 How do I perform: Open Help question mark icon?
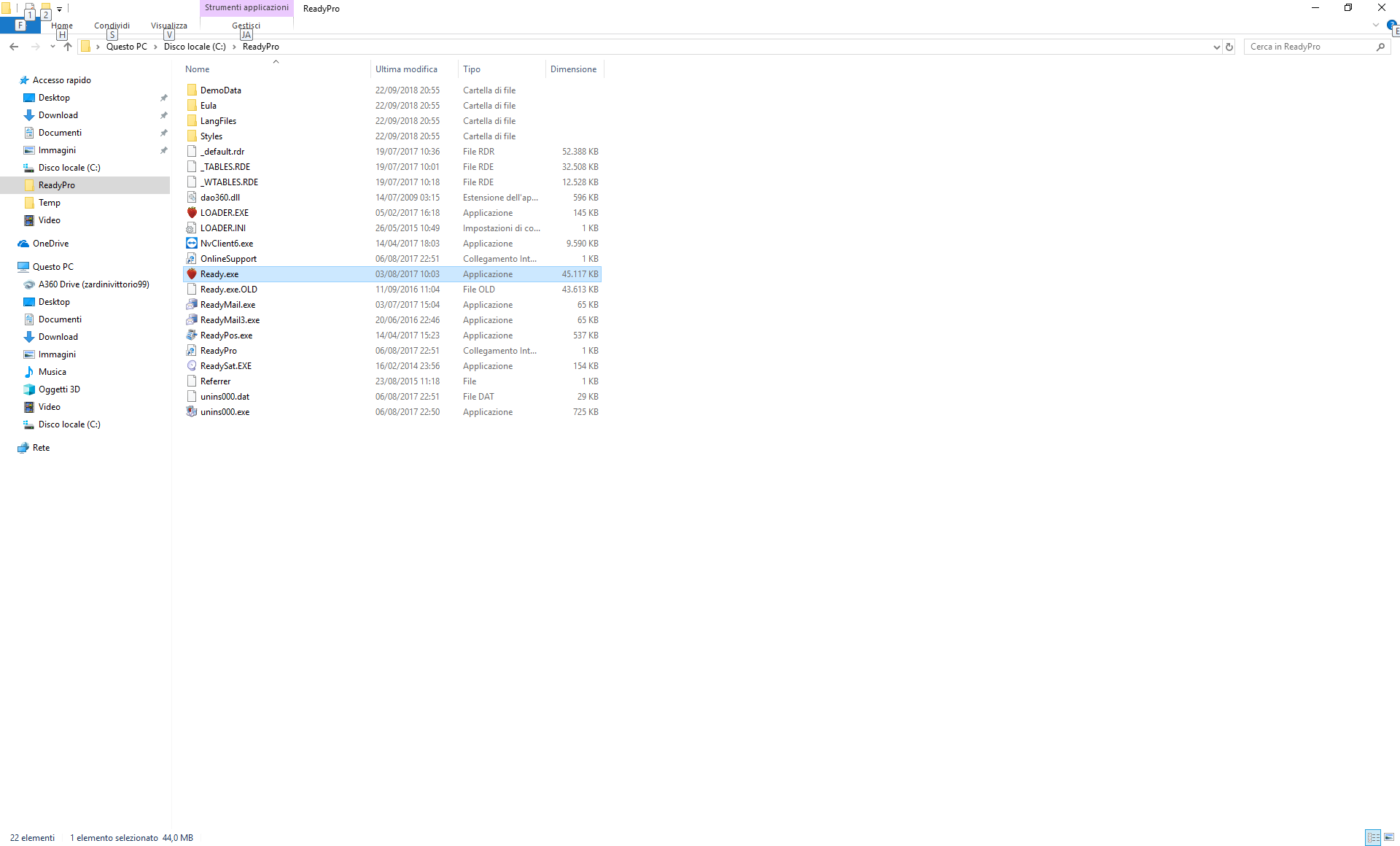coord(1391,26)
